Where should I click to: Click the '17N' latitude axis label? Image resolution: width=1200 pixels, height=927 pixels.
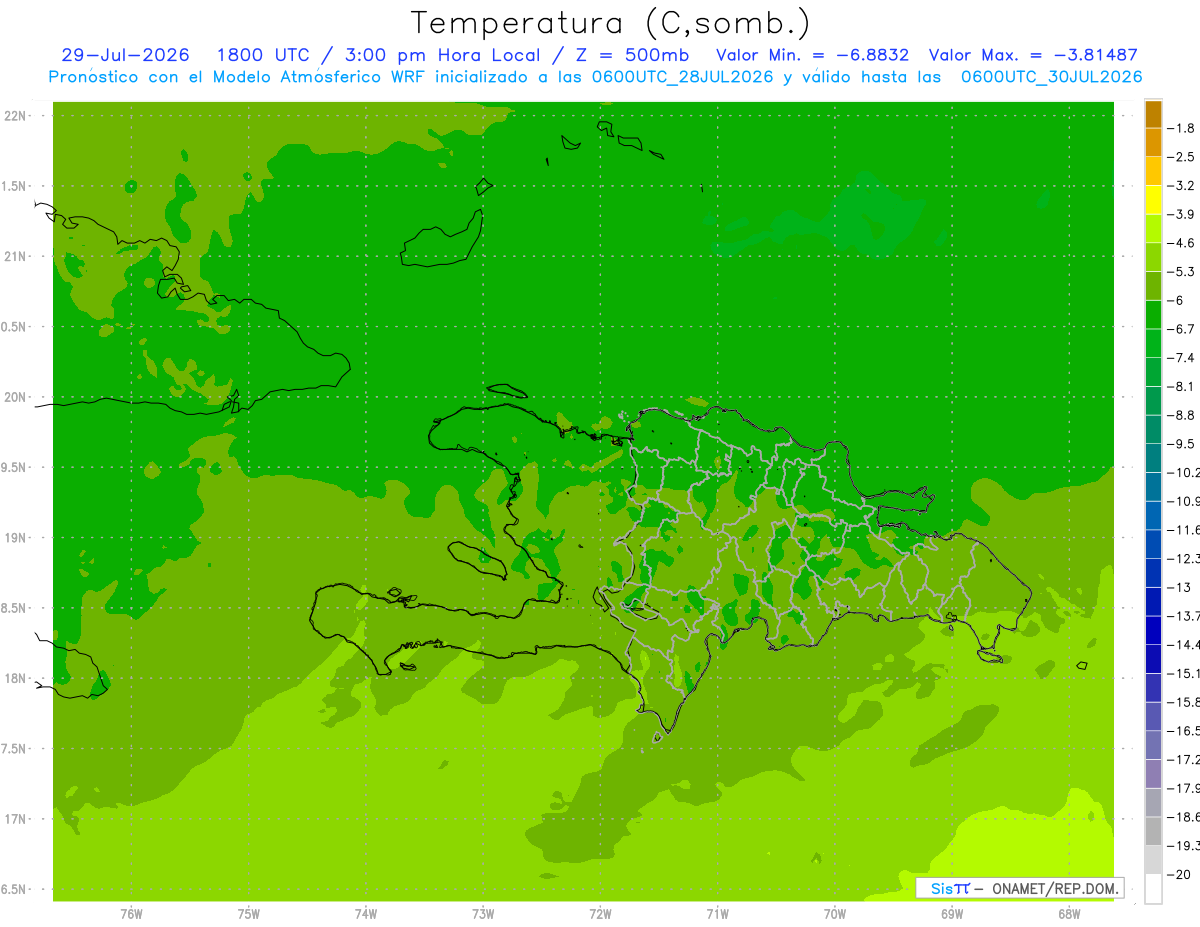point(15,819)
